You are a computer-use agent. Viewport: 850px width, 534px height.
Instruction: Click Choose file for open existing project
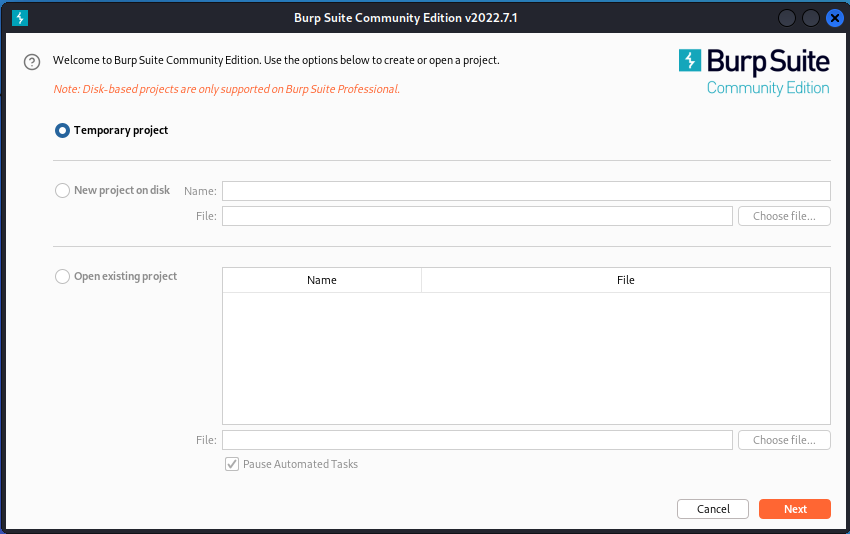784,440
